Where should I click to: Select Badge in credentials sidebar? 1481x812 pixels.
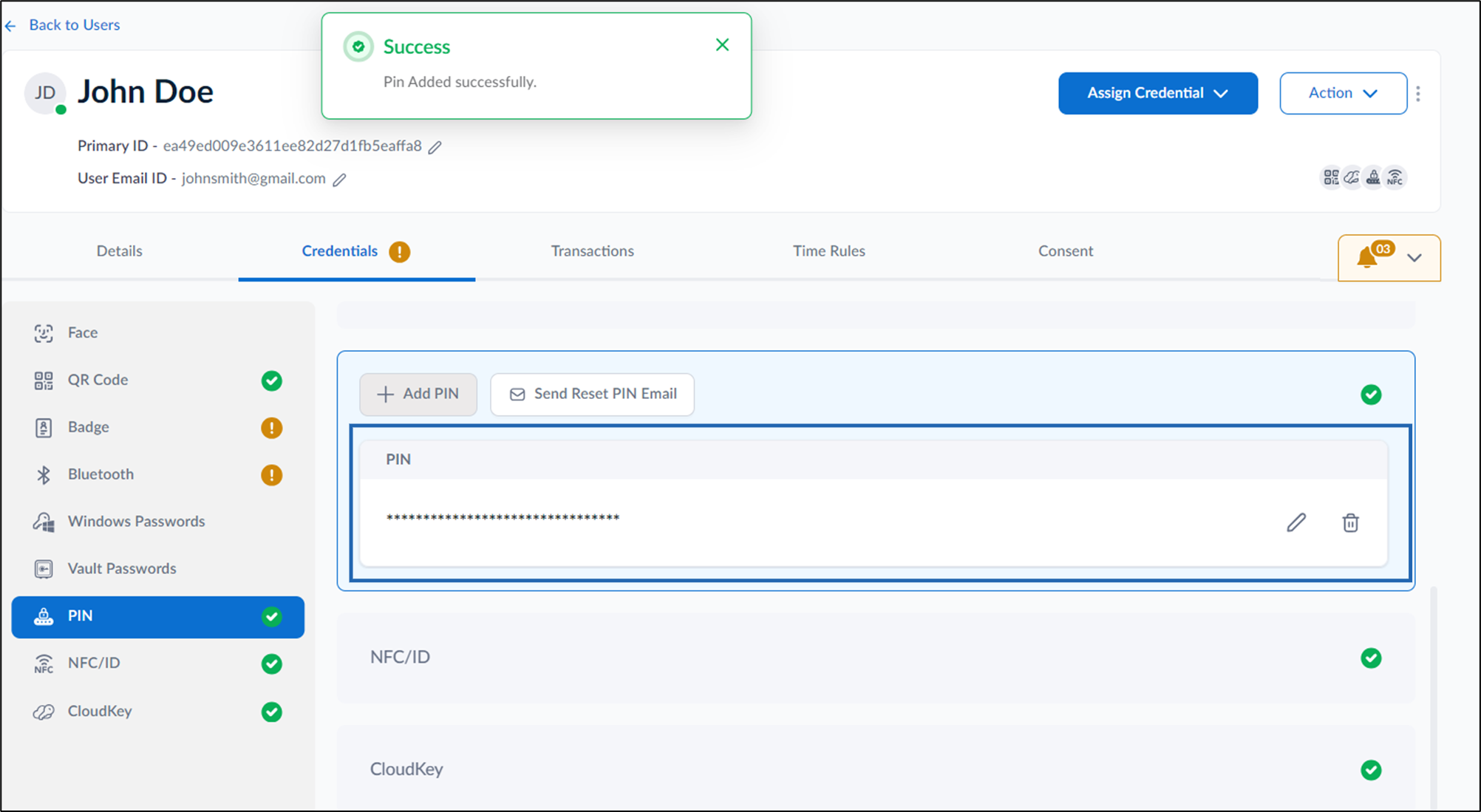tap(157, 427)
